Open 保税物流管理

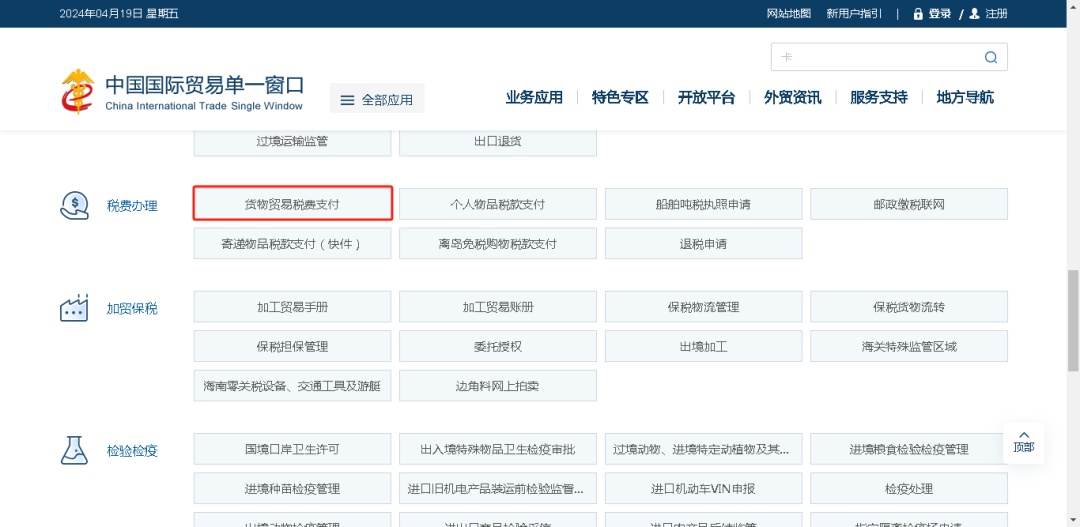tap(703, 307)
